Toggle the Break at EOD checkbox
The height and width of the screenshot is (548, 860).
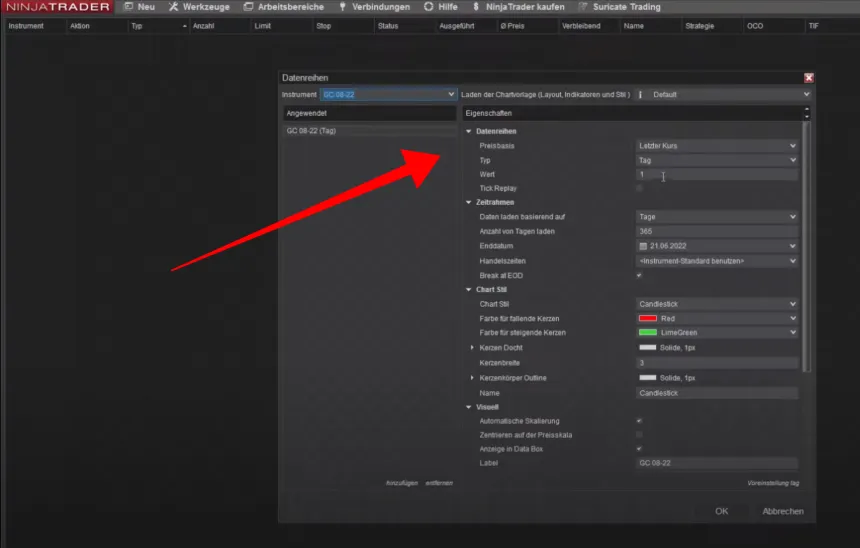(x=640, y=275)
